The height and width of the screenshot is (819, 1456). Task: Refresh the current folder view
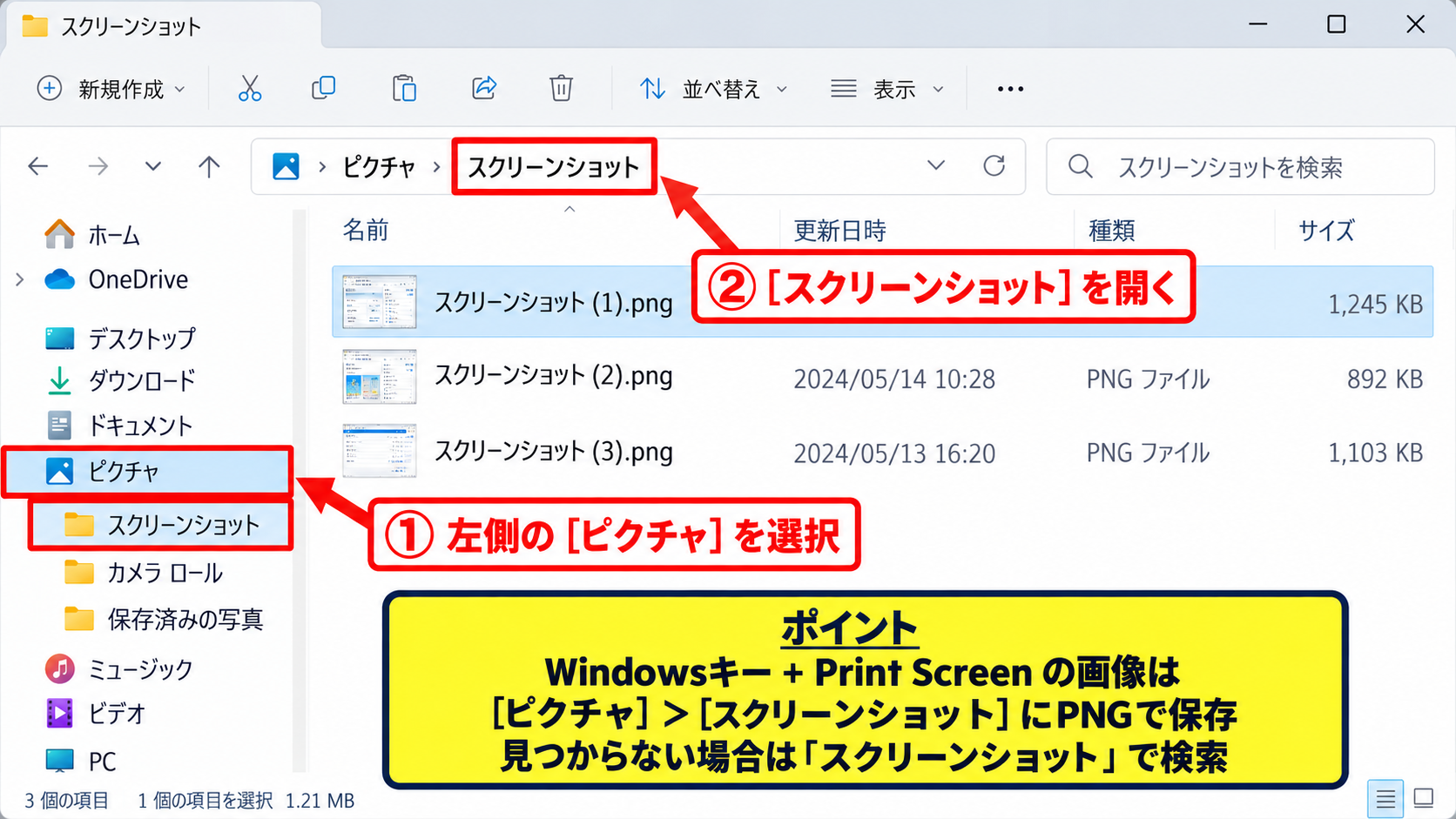(x=994, y=165)
